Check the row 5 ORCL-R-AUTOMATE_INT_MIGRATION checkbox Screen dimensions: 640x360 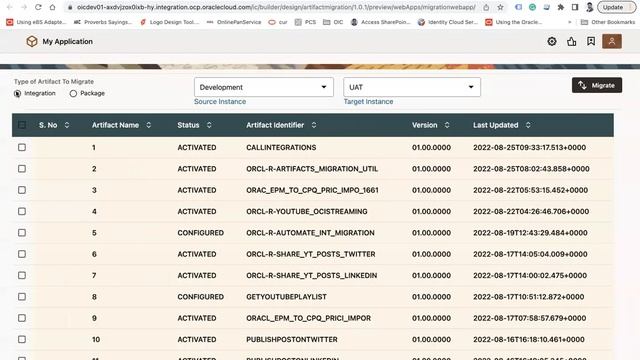(22, 233)
